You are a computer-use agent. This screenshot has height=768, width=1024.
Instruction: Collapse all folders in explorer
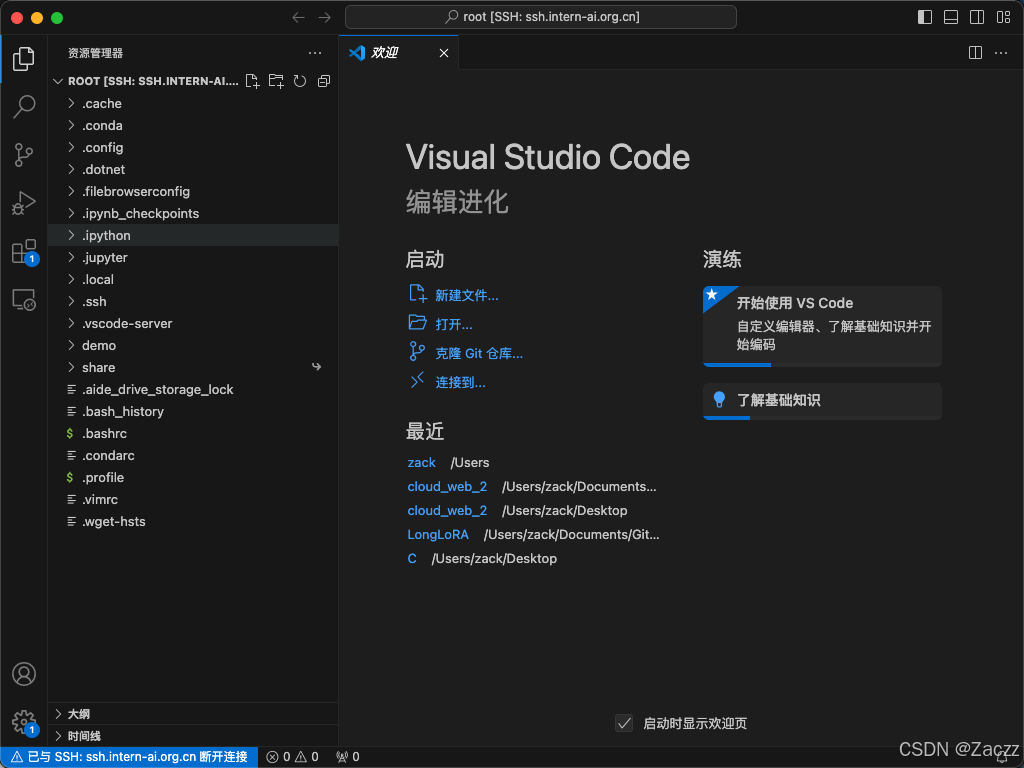pyautogui.click(x=324, y=81)
